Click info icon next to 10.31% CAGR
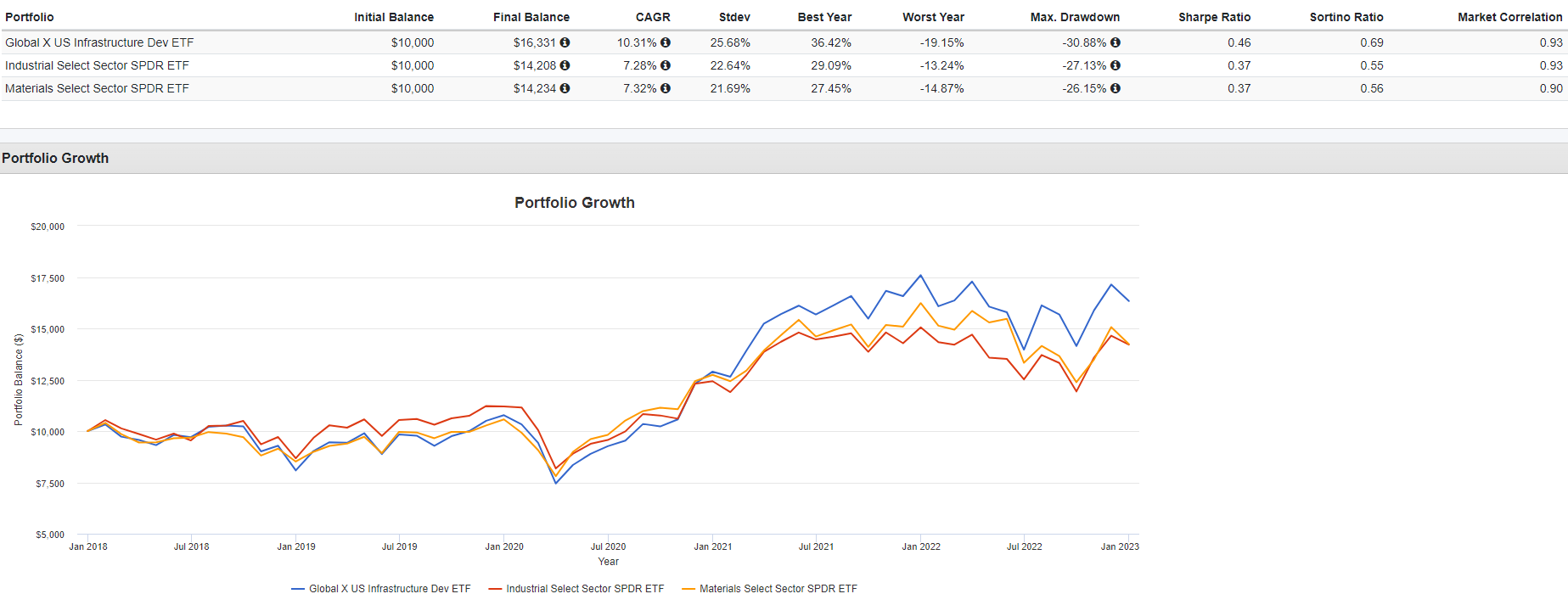The height and width of the screenshot is (605, 1568). pos(666,42)
